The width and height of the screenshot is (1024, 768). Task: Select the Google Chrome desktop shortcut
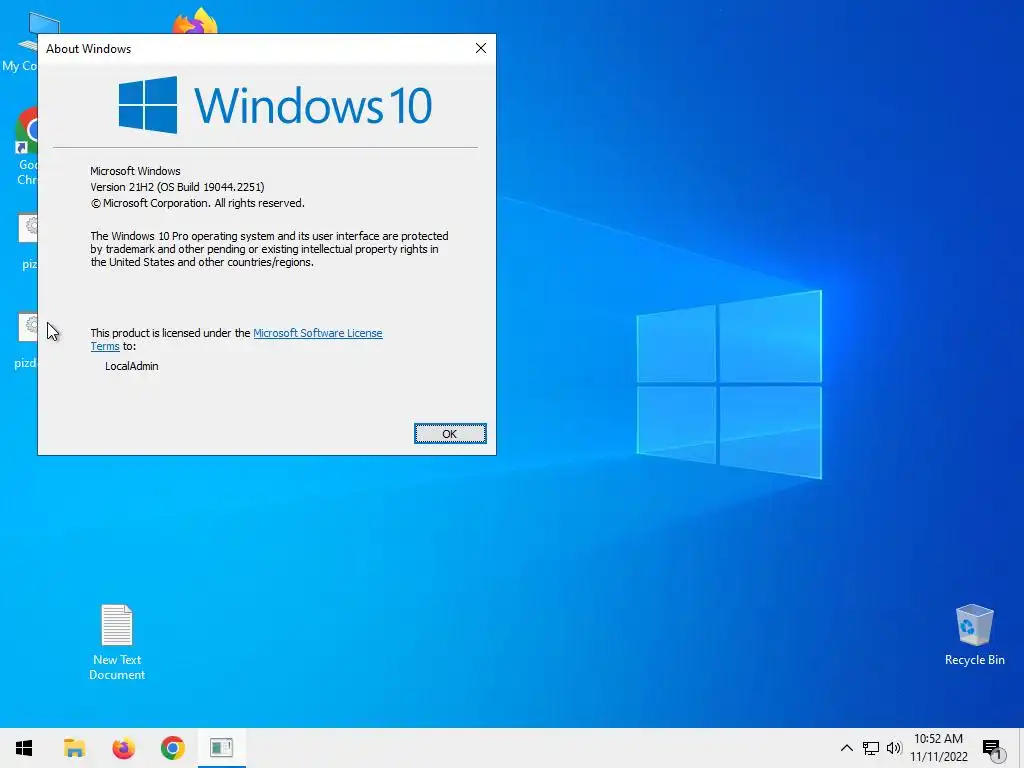[25, 147]
